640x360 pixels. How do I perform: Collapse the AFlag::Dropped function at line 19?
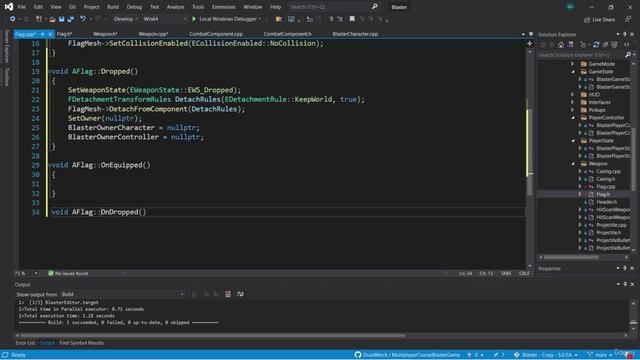click(x=50, y=71)
